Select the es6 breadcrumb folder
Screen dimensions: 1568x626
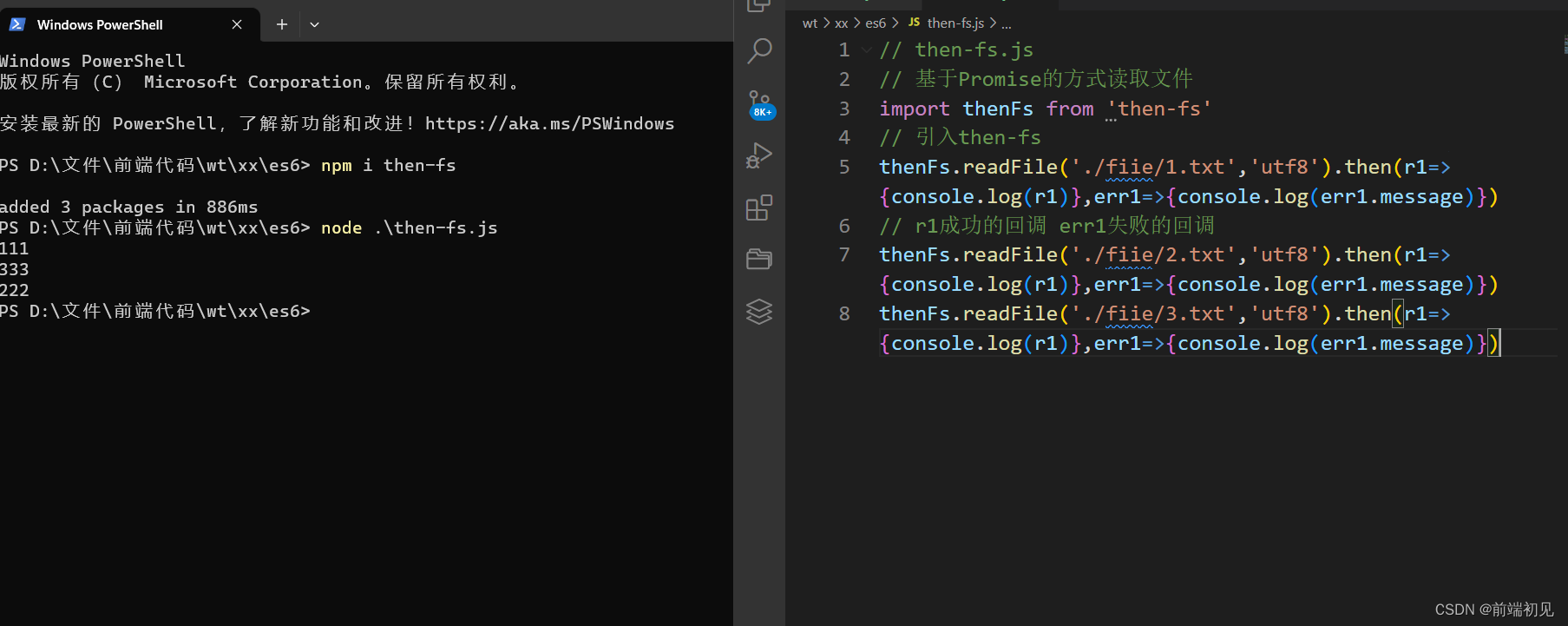876,23
